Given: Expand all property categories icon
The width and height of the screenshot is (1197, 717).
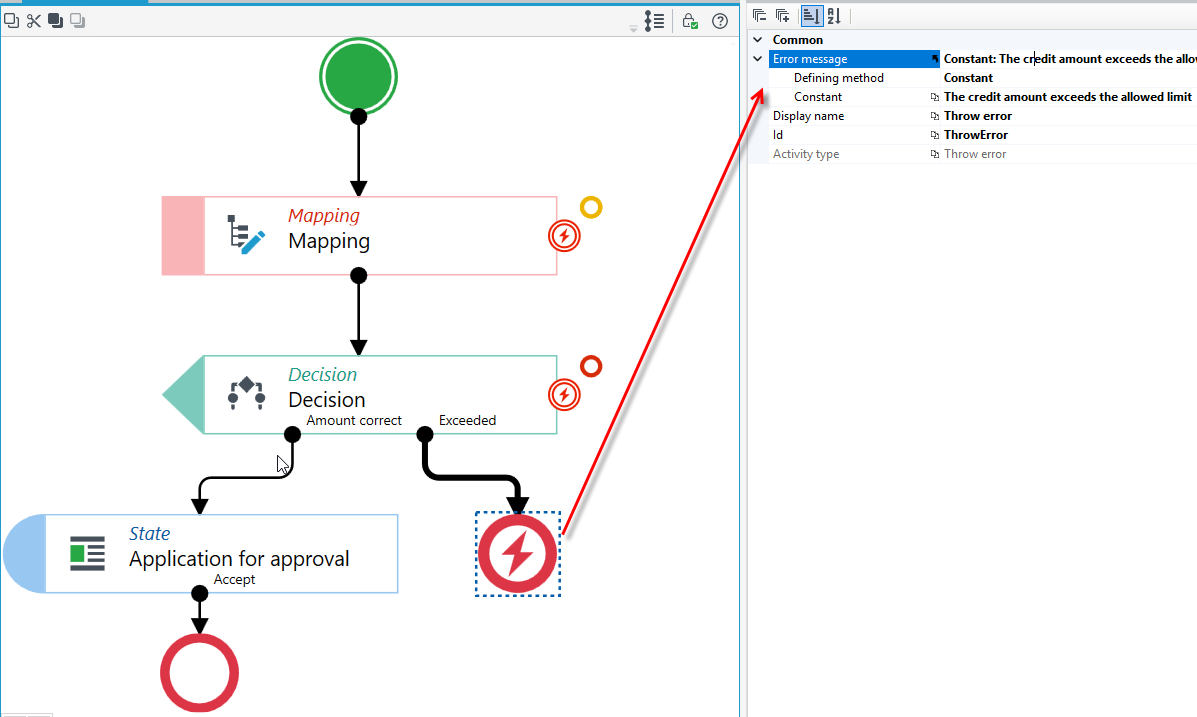Looking at the screenshot, I should click(782, 15).
